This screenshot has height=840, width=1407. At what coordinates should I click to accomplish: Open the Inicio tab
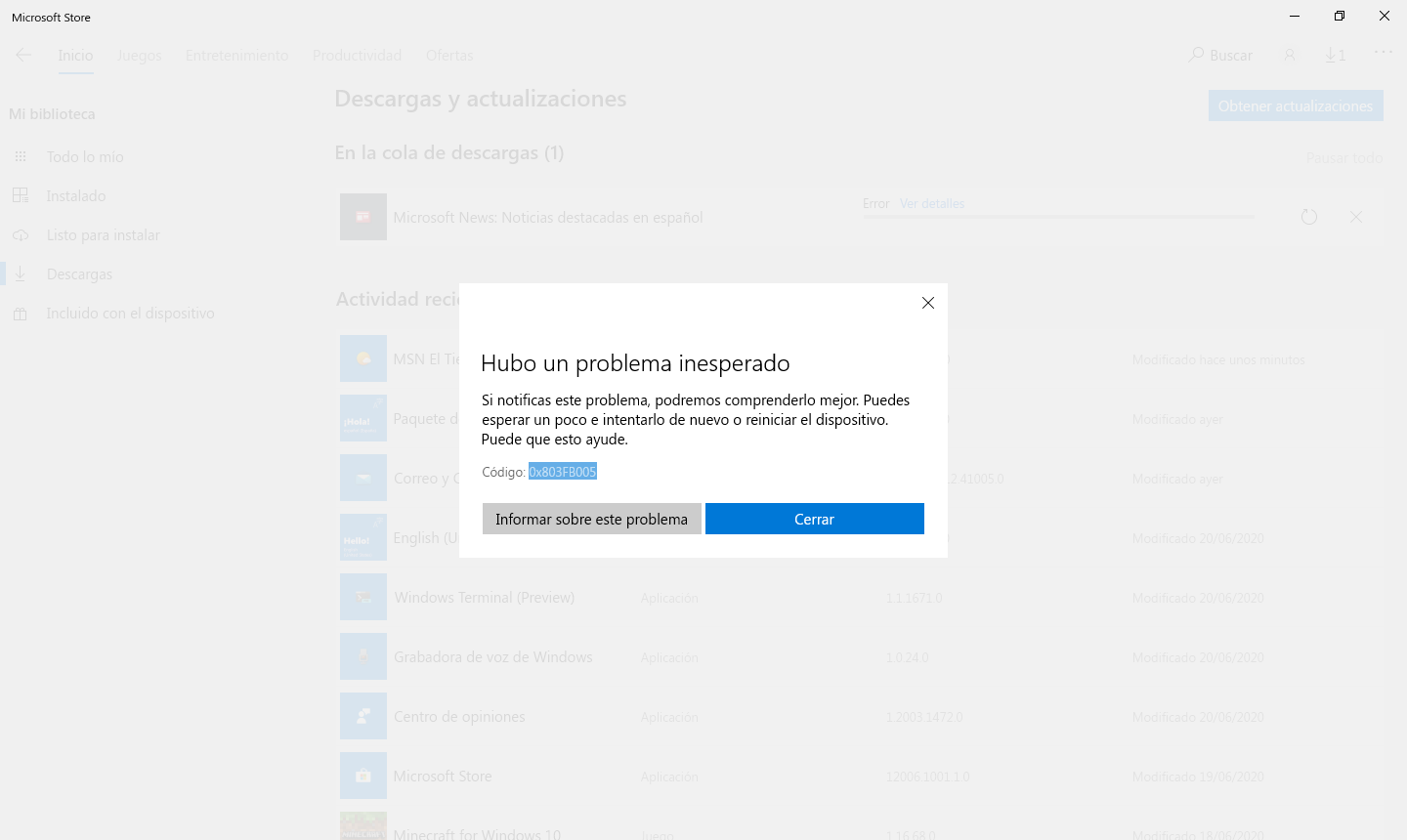pos(75,56)
